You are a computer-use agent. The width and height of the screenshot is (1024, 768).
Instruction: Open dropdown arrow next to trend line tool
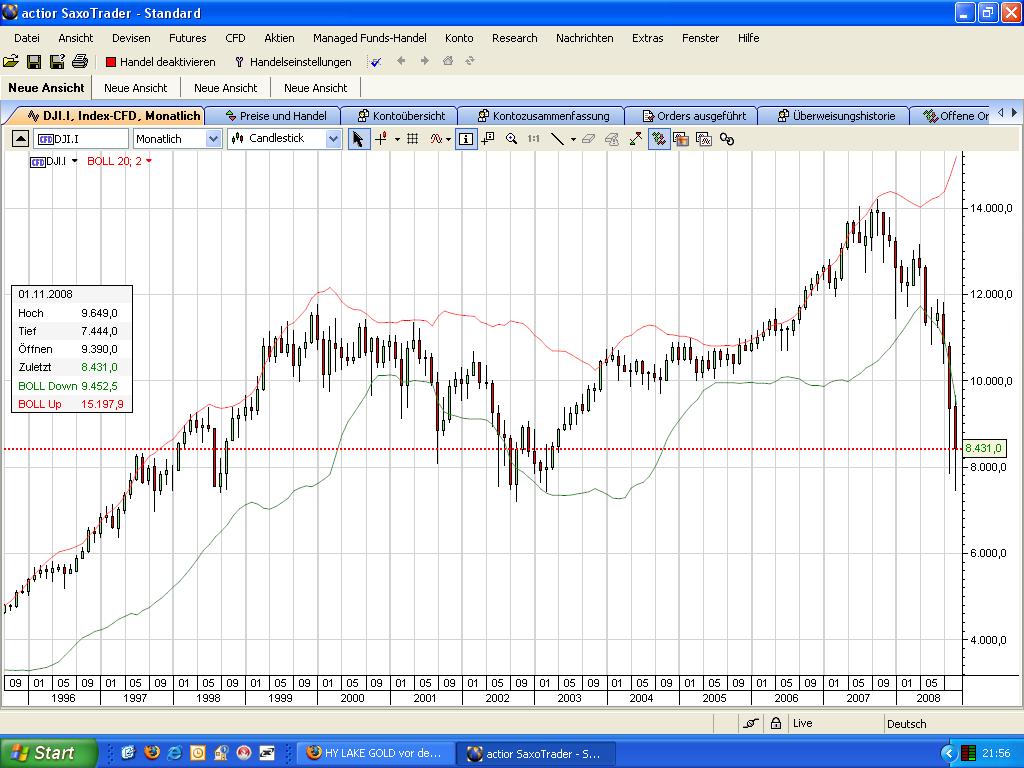[x=573, y=139]
